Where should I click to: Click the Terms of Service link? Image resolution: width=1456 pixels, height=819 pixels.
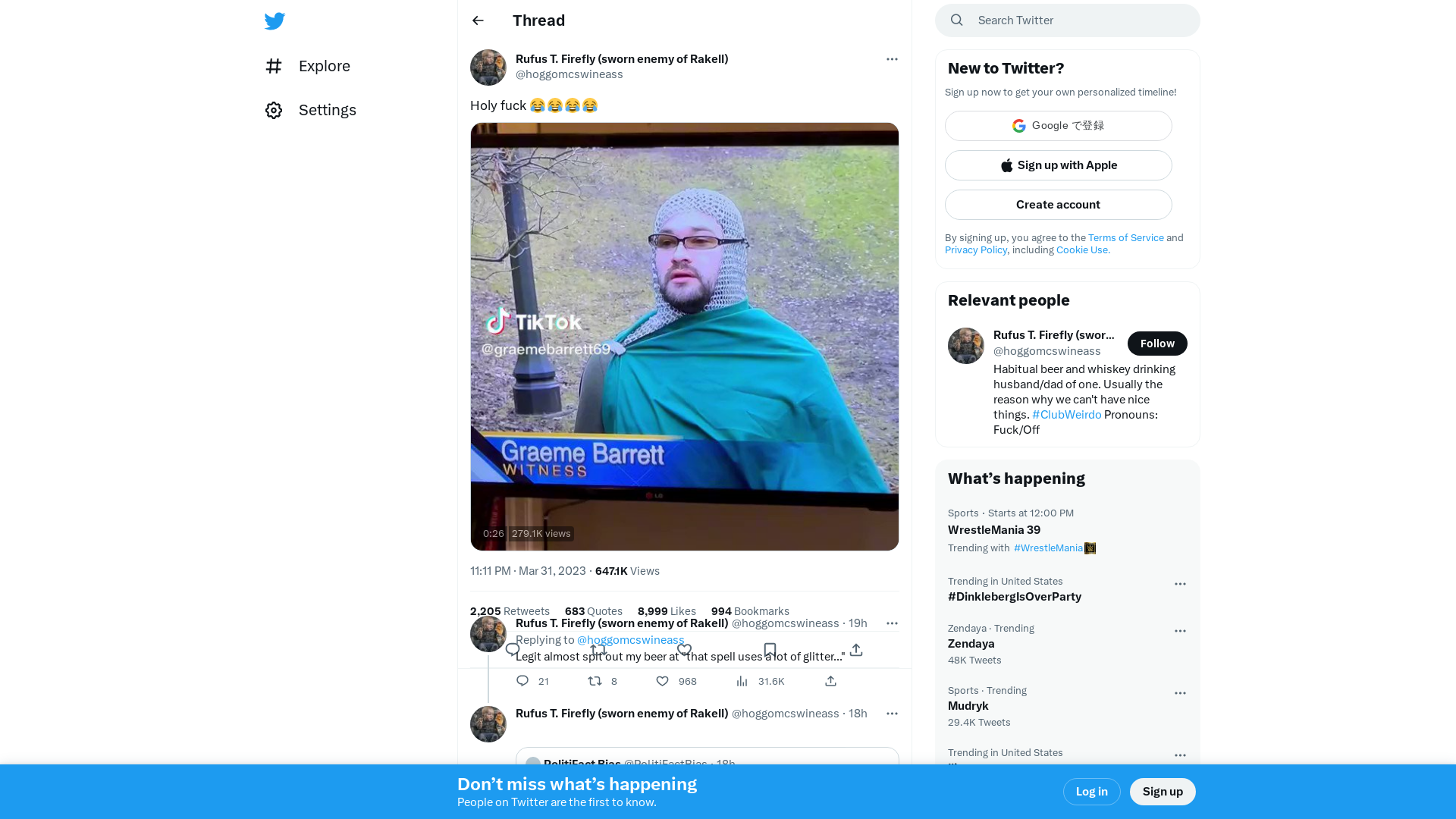1126,237
